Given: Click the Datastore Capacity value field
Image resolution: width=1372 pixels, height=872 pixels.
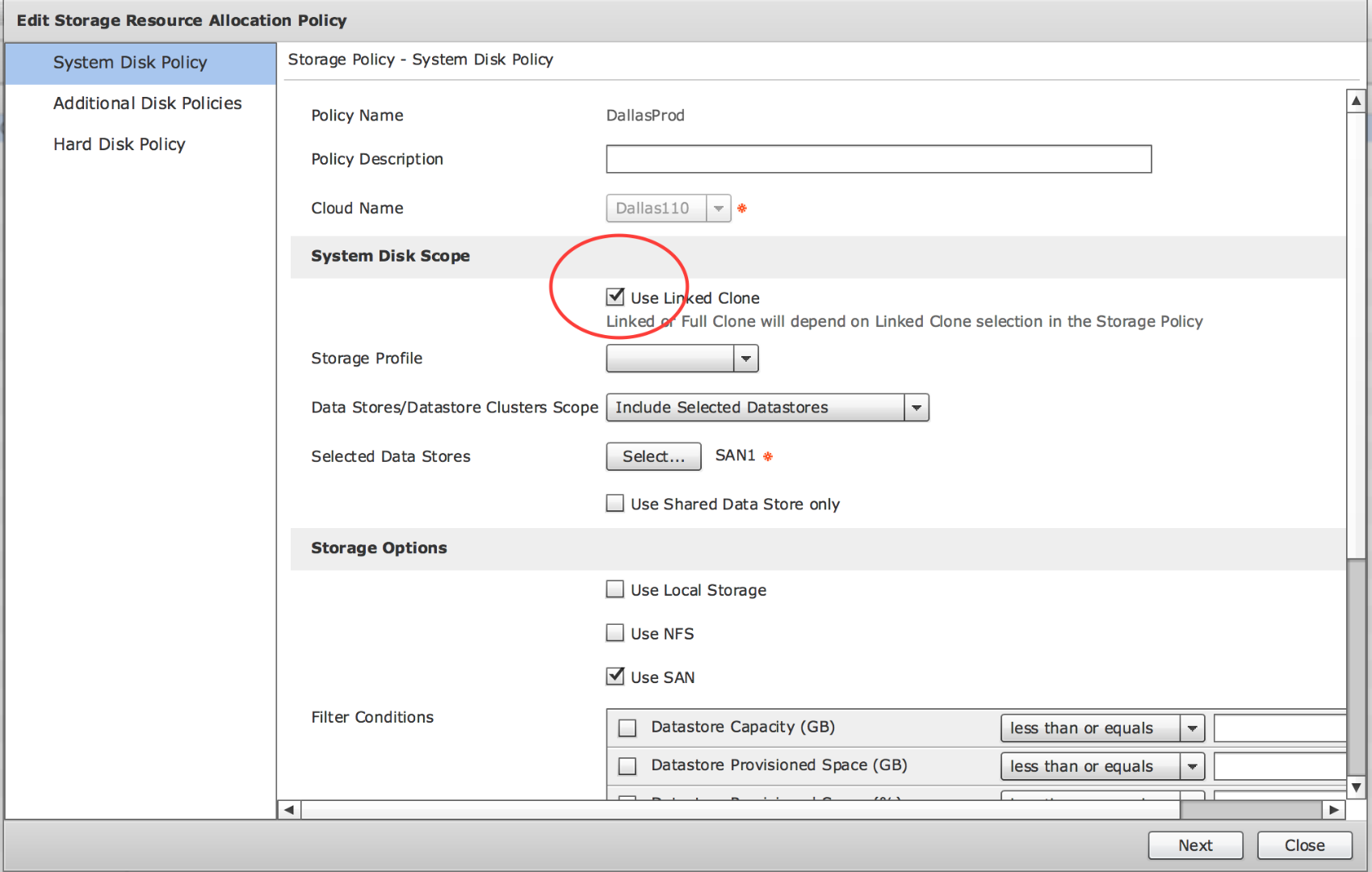Looking at the screenshot, I should pyautogui.click(x=1280, y=728).
